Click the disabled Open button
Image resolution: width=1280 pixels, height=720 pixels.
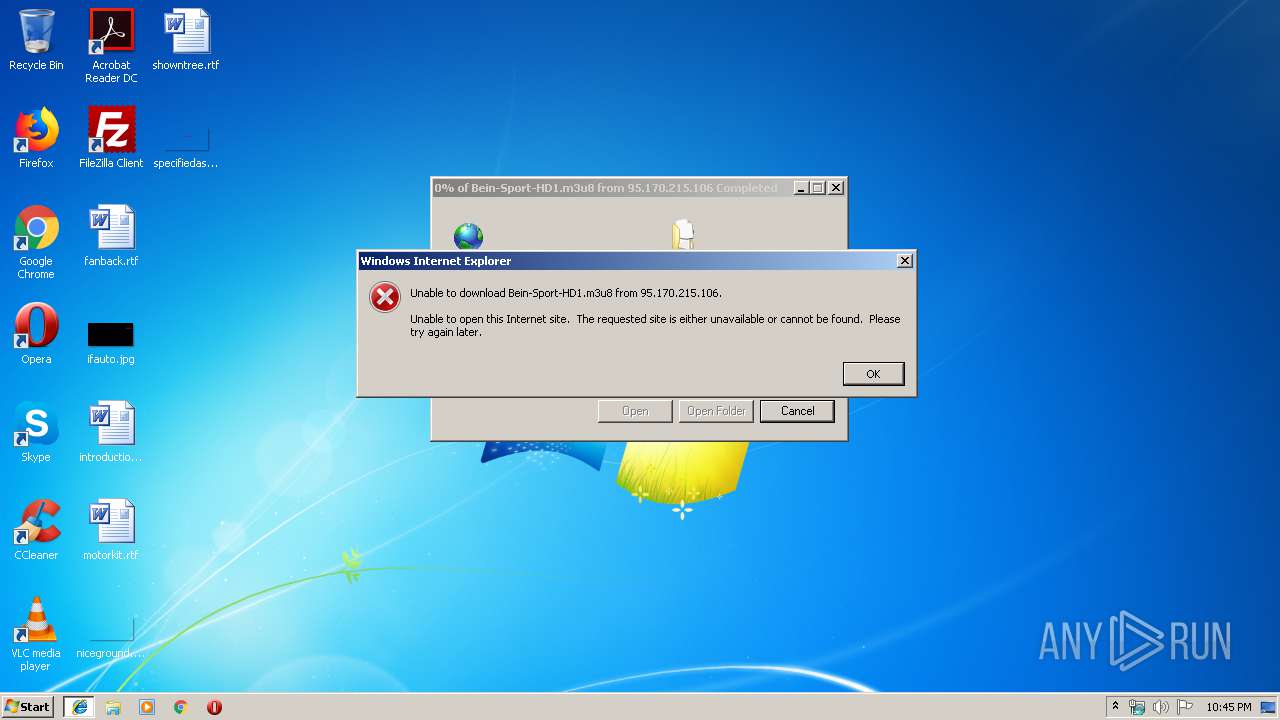[635, 411]
